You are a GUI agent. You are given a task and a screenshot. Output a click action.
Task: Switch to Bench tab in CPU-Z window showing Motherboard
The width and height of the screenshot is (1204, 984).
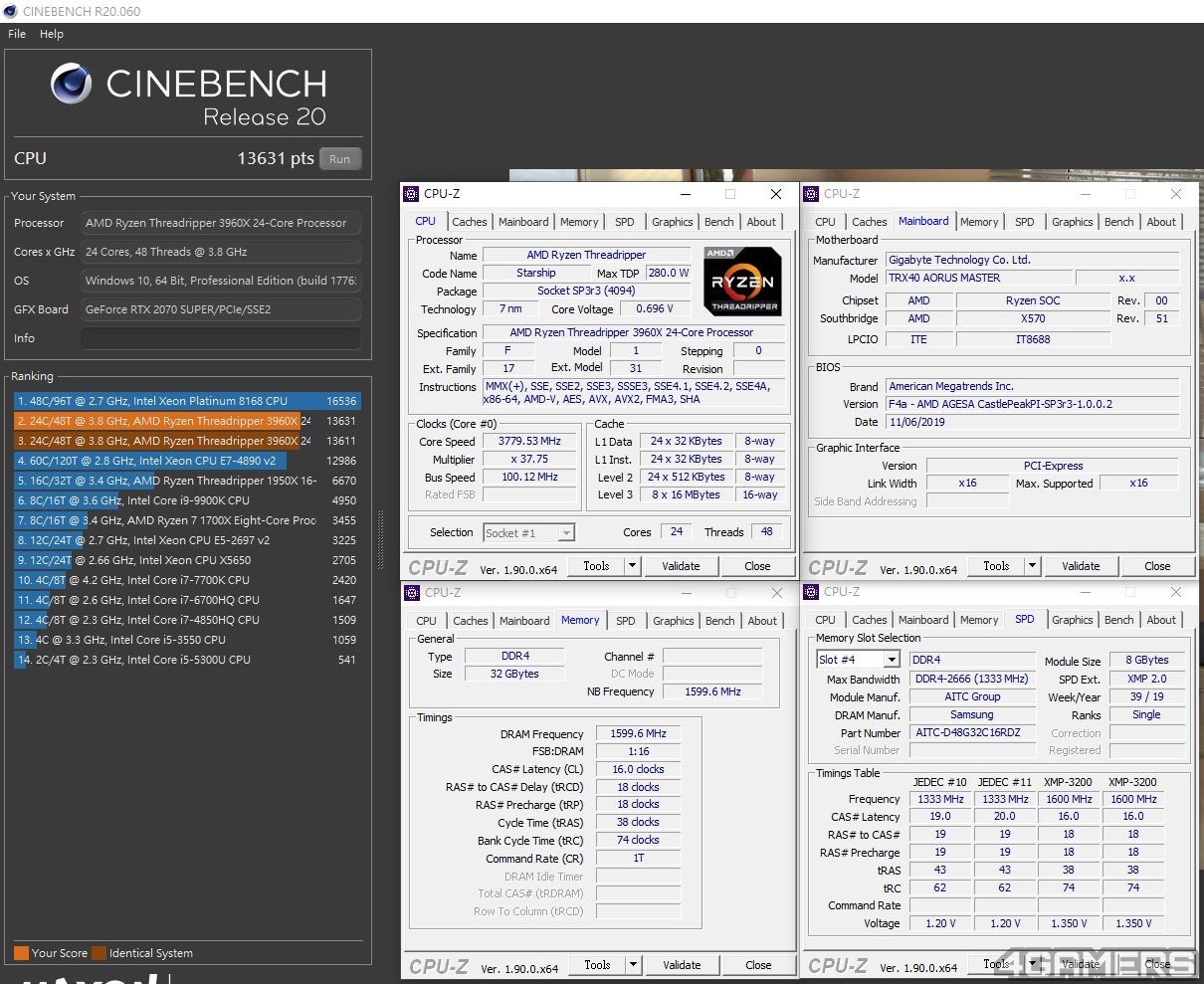1119,222
